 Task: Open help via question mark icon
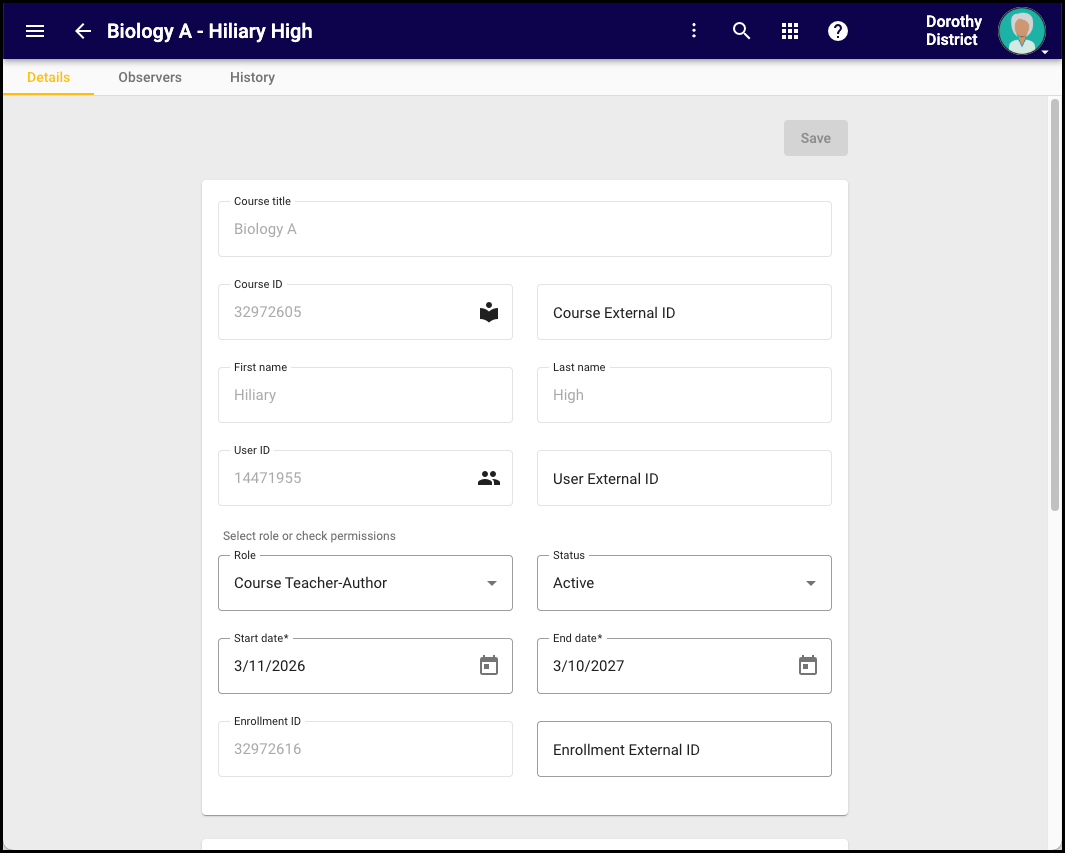(837, 31)
